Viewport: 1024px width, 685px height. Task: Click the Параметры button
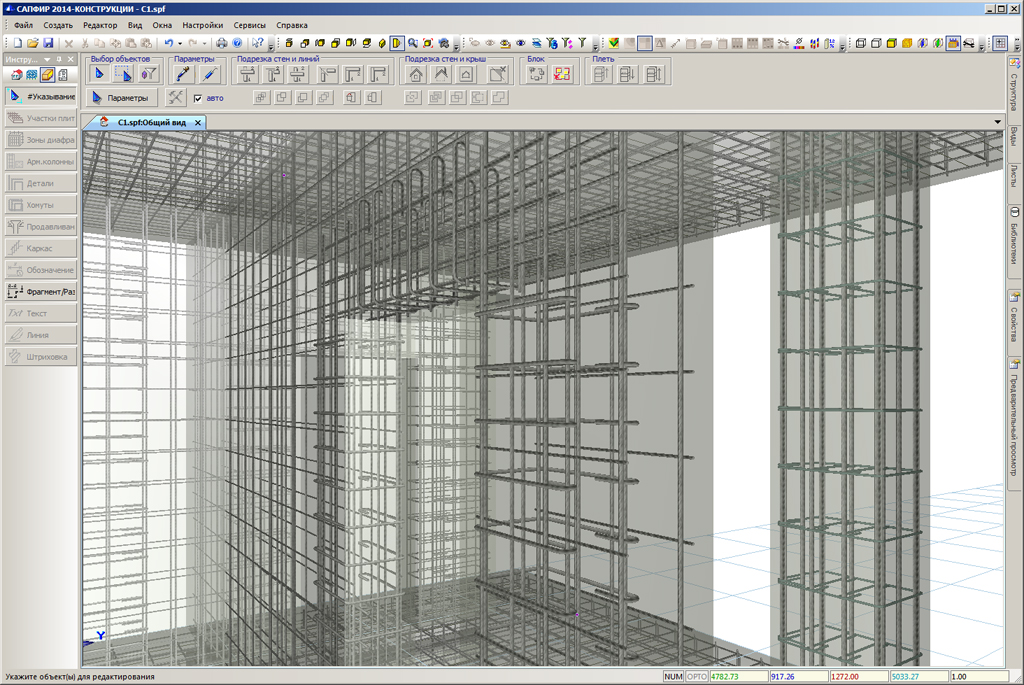[x=121, y=98]
